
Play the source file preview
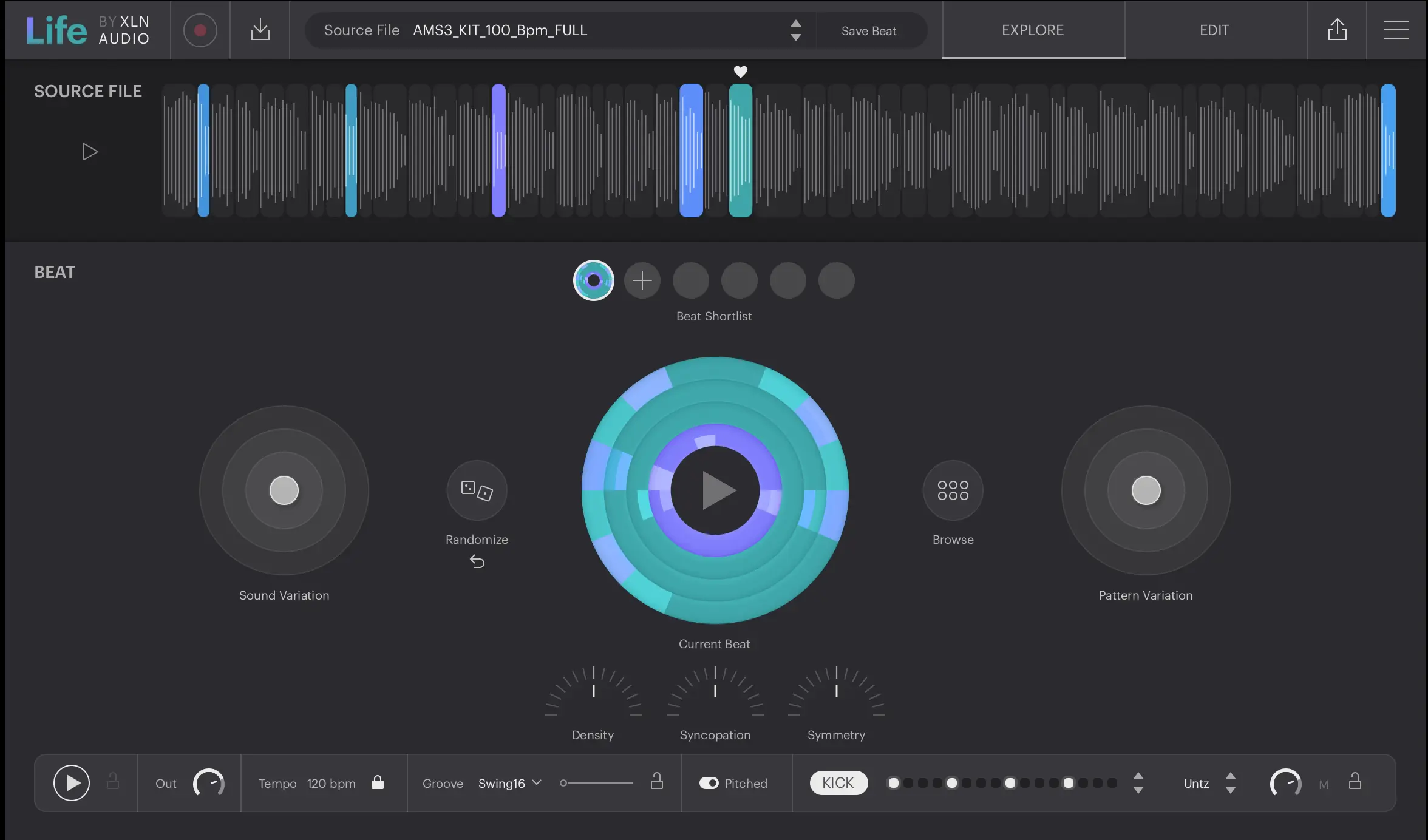[89, 152]
